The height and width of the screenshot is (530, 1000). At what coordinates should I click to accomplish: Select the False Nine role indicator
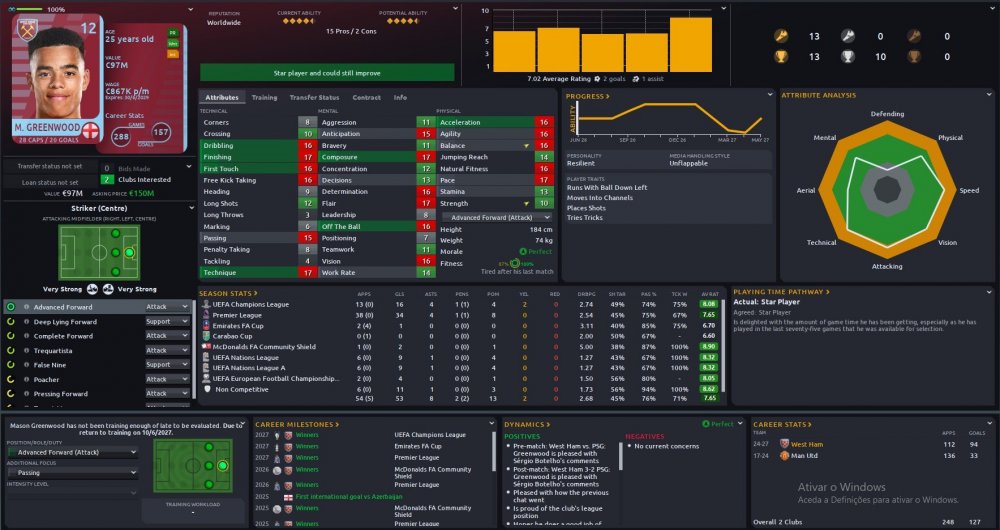click(x=11, y=365)
